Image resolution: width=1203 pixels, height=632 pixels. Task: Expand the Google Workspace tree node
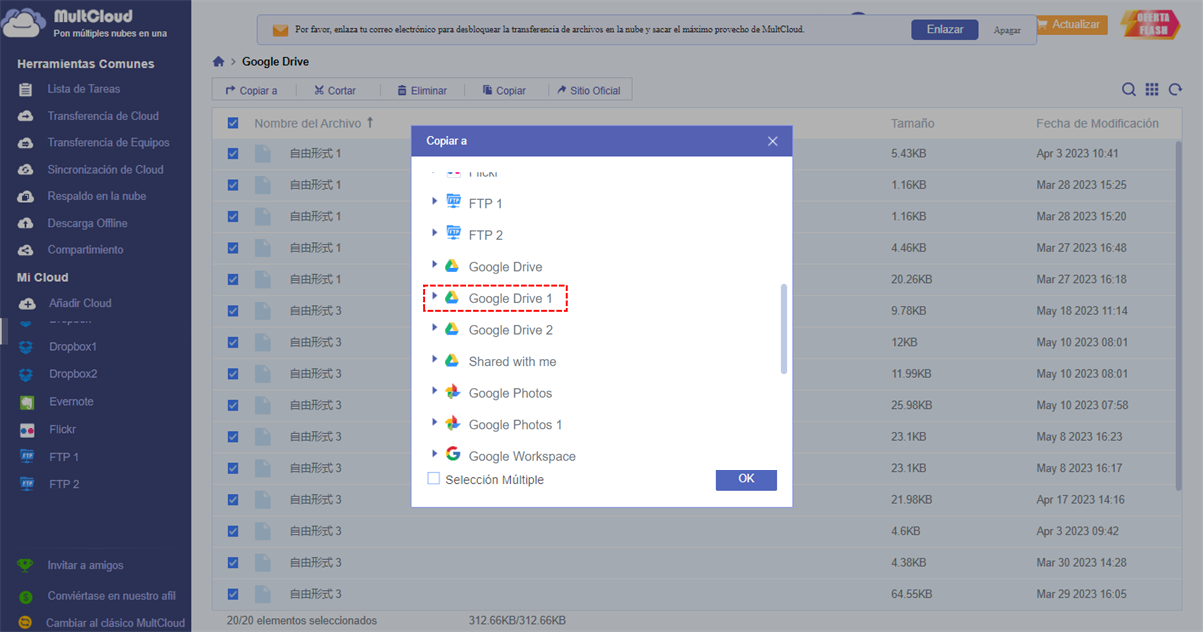435,455
